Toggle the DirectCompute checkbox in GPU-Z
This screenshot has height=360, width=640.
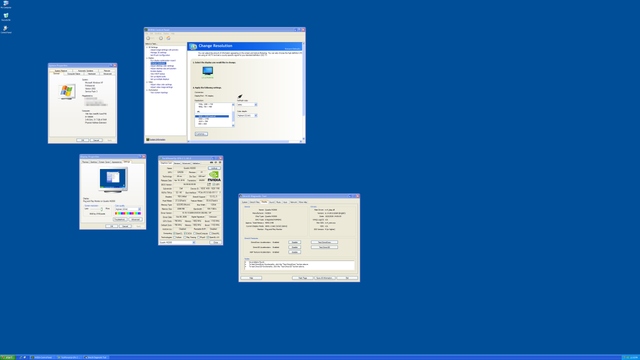[x=194, y=233]
